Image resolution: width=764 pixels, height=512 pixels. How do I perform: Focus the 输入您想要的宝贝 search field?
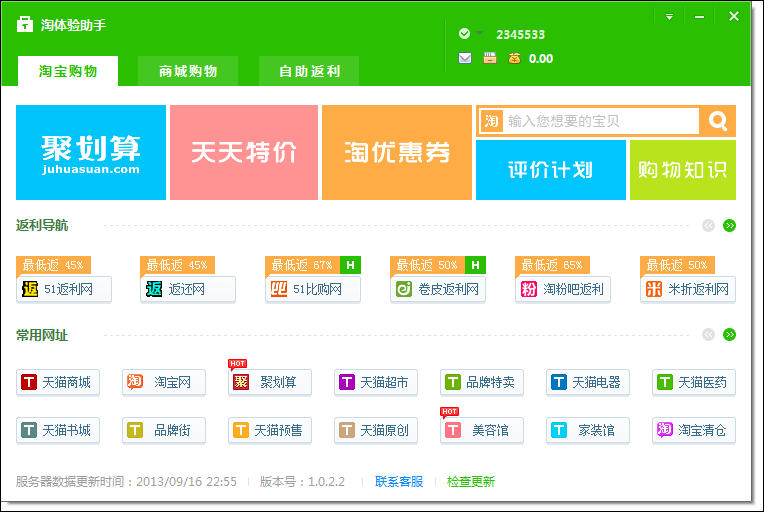(x=602, y=121)
